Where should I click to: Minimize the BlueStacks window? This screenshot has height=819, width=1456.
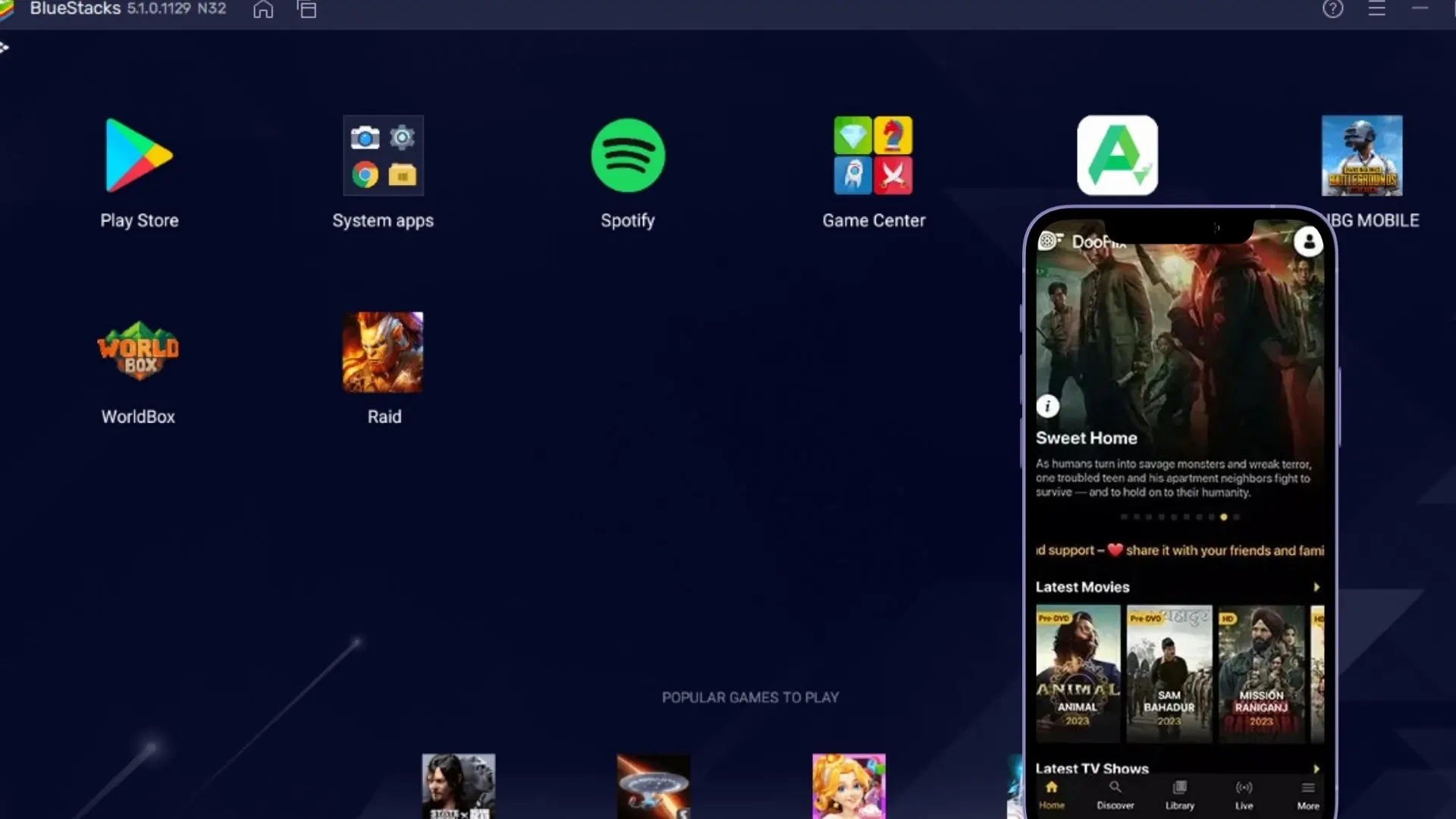(1420, 8)
